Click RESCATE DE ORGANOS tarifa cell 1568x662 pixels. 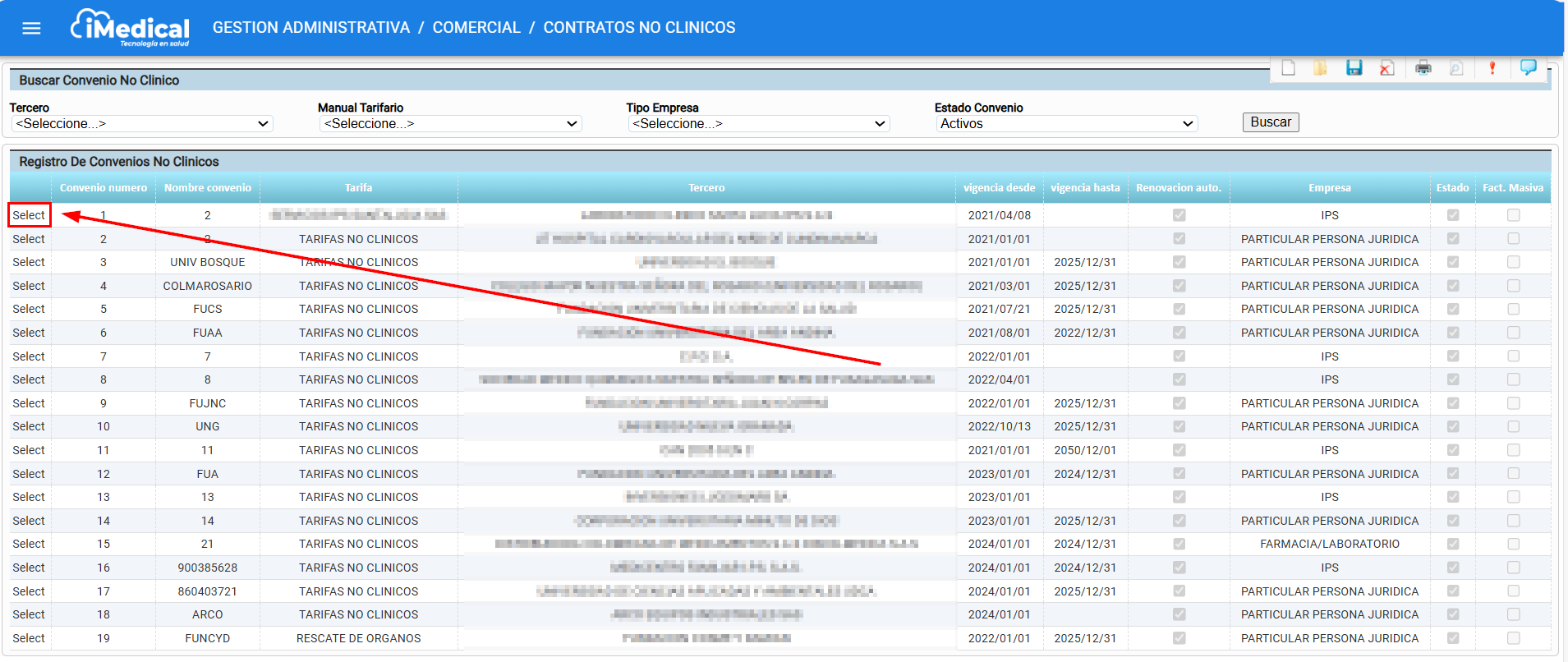pos(358,638)
